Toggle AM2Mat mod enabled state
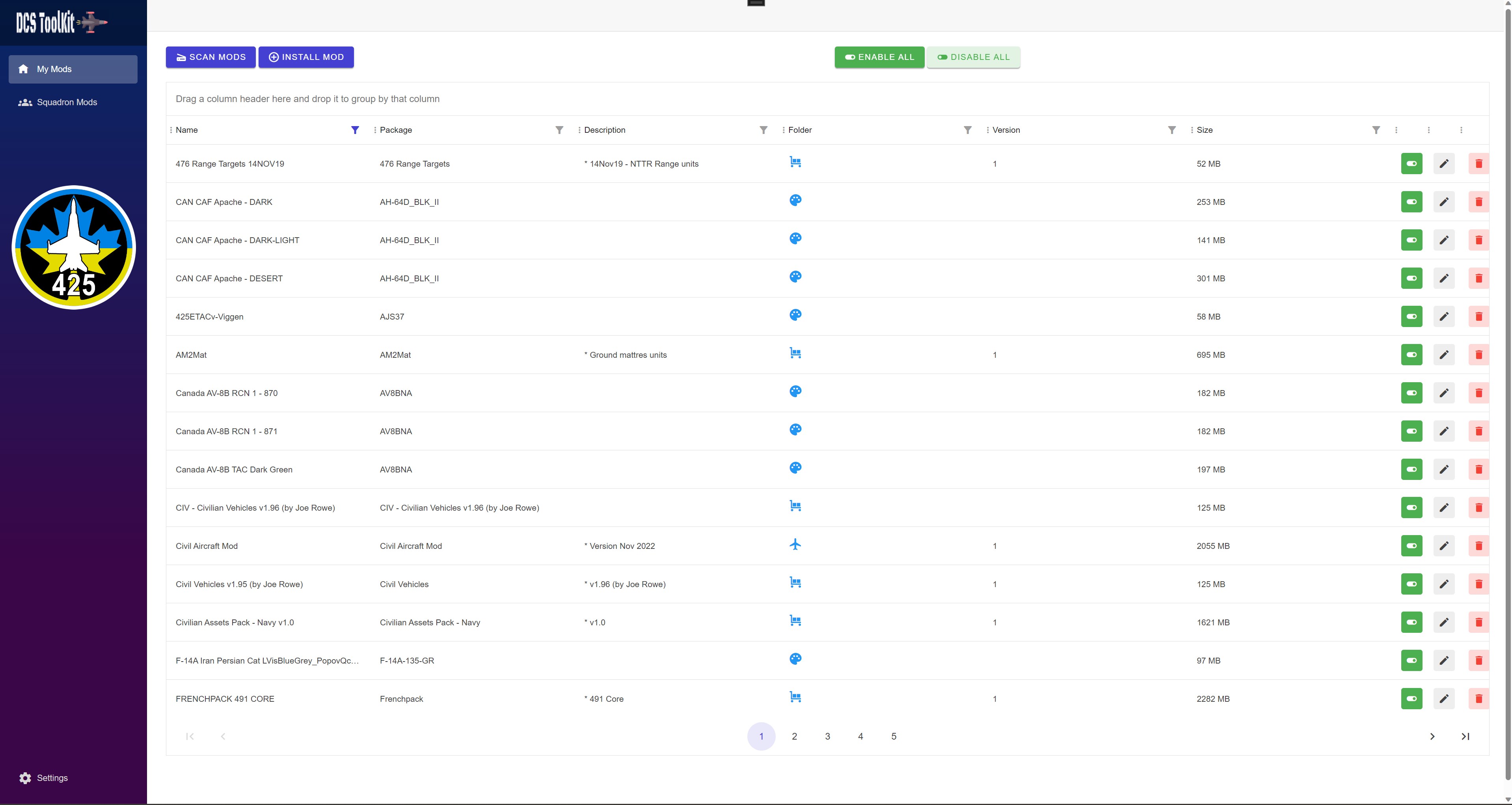This screenshot has height=805, width=1512. [1411, 354]
